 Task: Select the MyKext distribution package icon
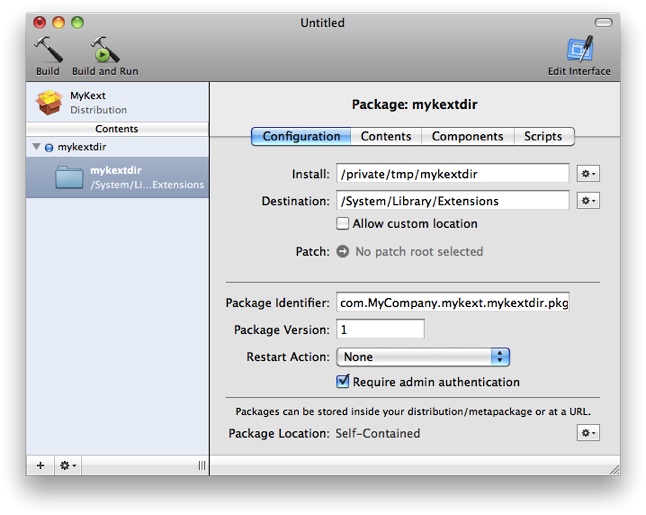(50, 102)
